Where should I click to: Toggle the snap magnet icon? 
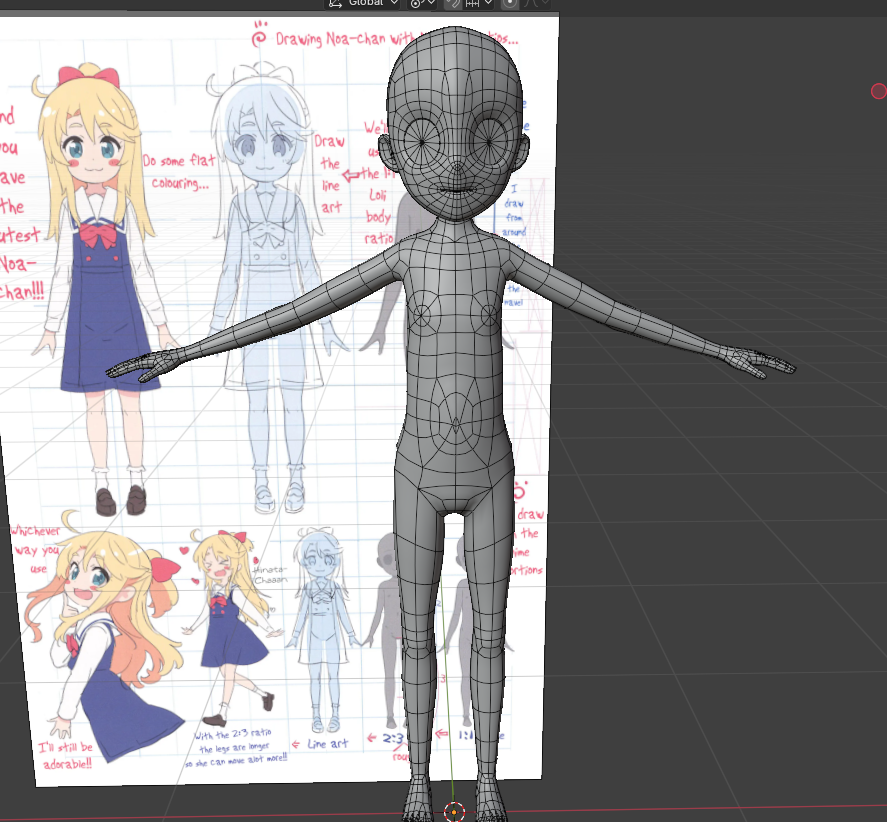pyautogui.click(x=453, y=3)
